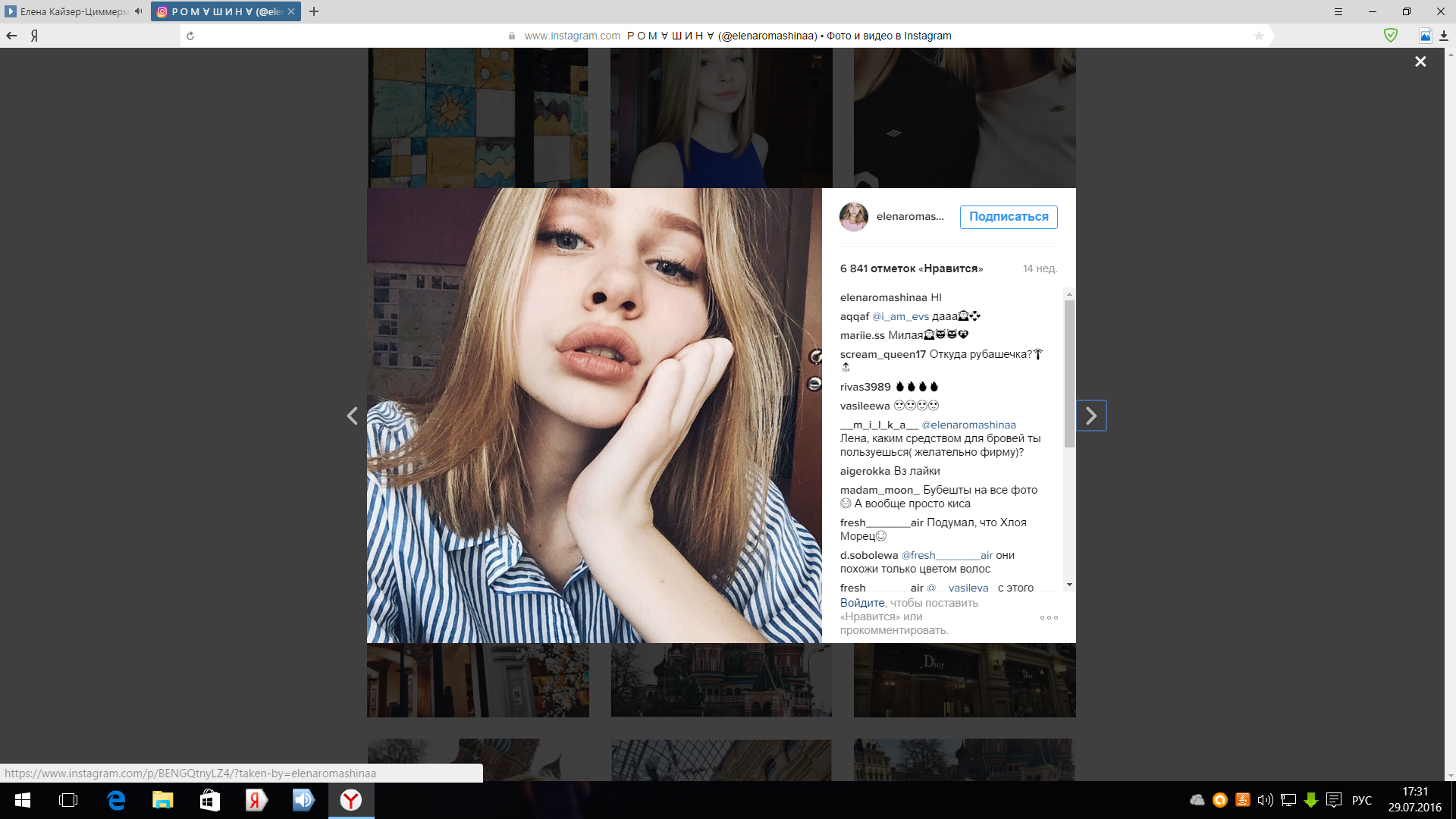1456x819 pixels.
Task: Reload the page with the refresh icon
Action: [190, 36]
